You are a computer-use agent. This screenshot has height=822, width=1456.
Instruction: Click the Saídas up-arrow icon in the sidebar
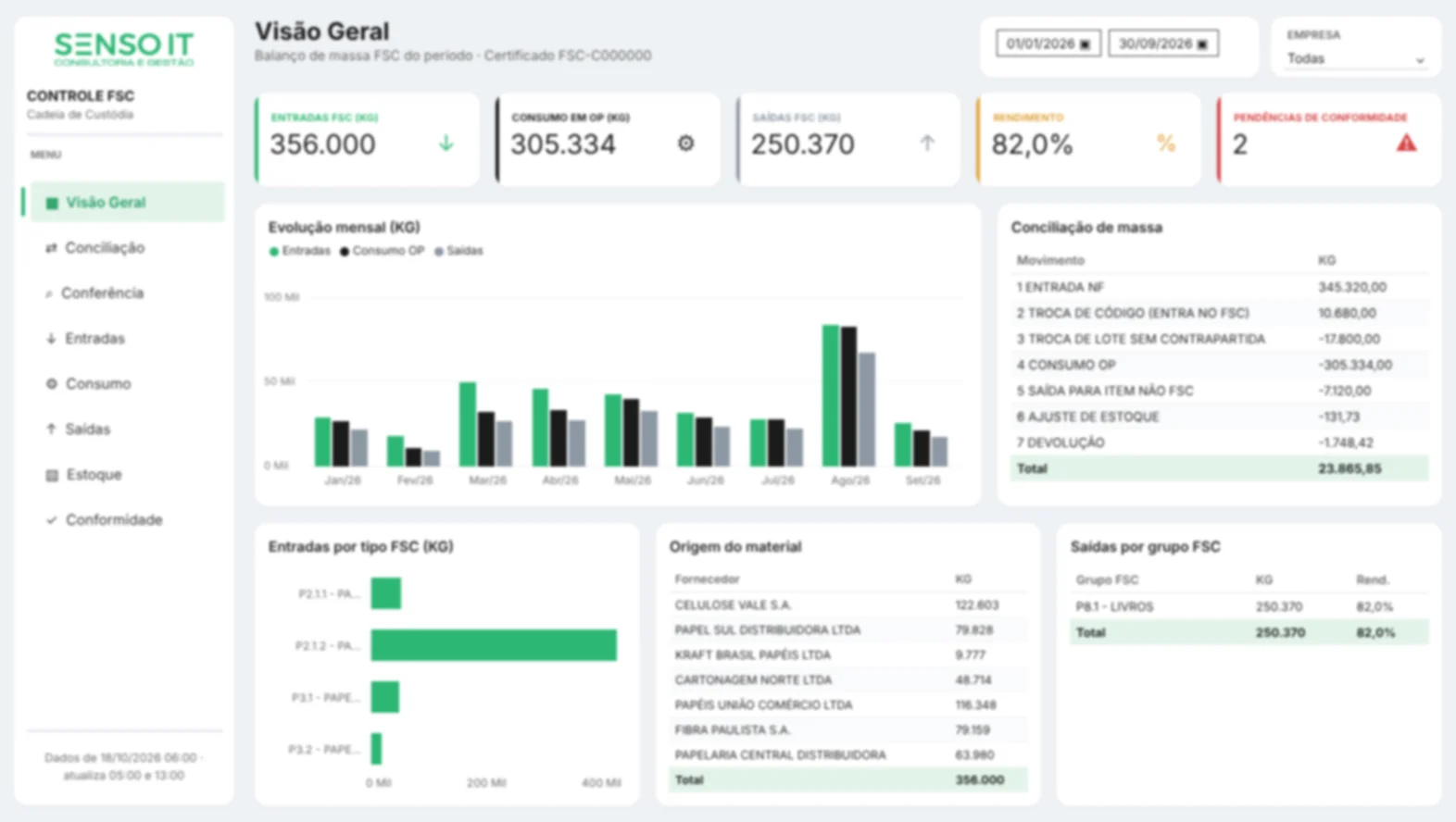(51, 430)
